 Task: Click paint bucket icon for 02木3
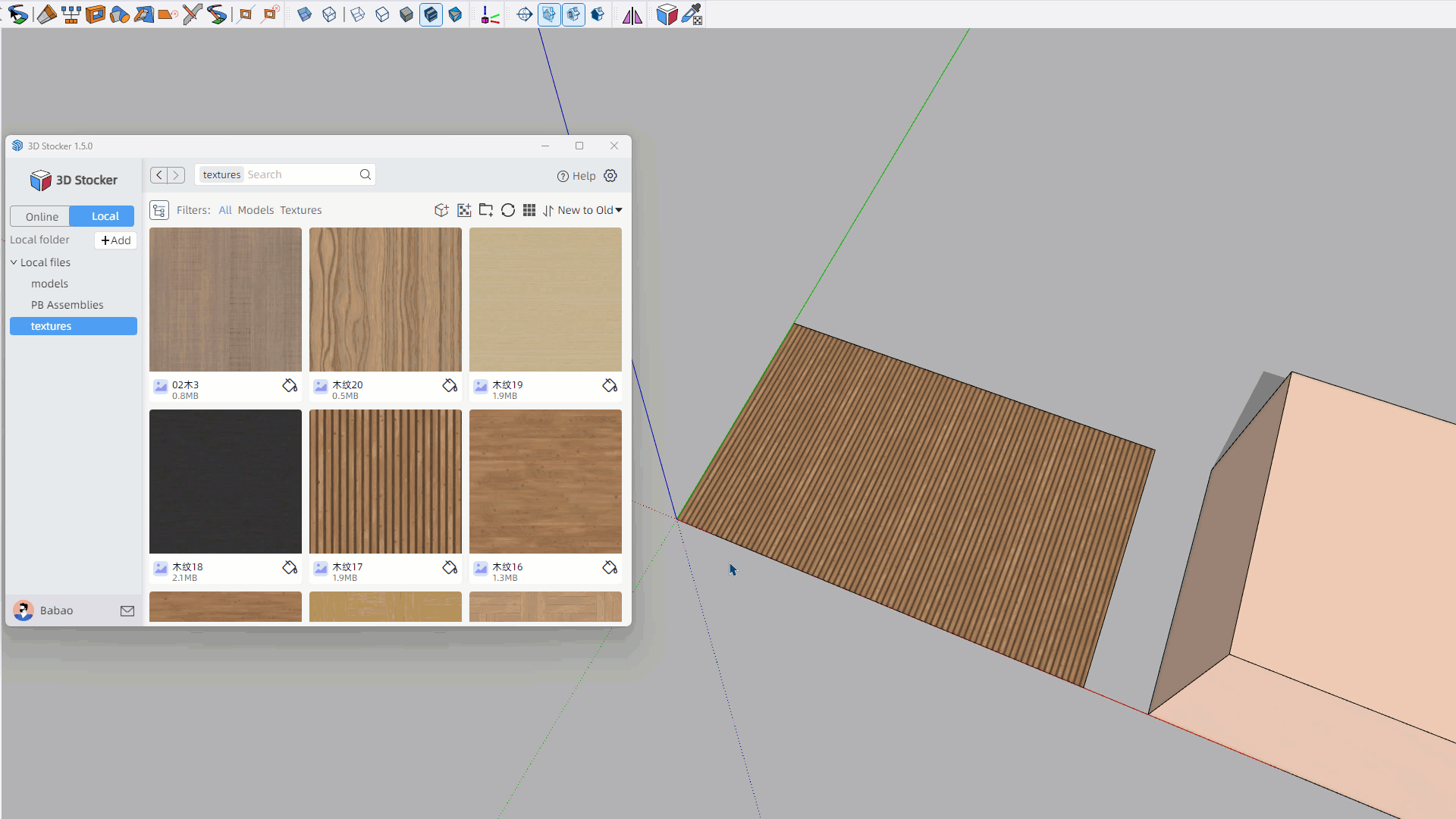coord(290,385)
